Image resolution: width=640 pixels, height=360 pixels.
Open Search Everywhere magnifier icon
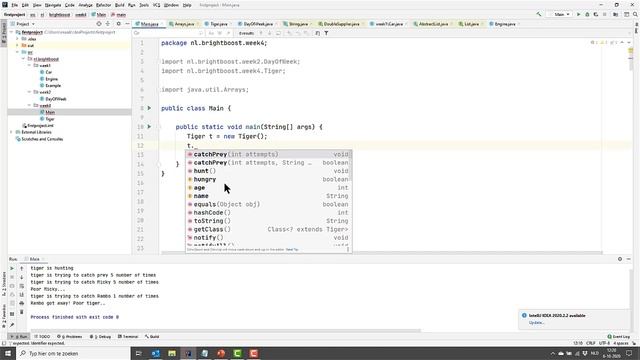pyautogui.click(x=635, y=14)
